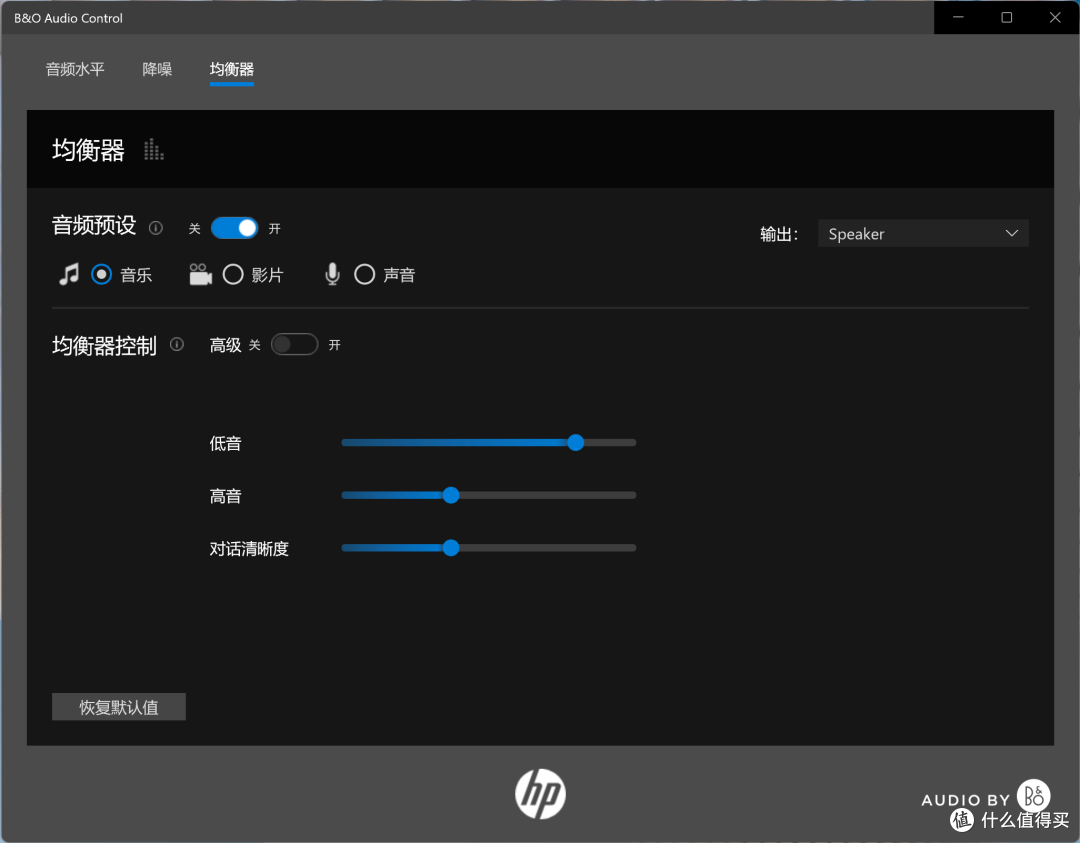This screenshot has width=1080, height=843.
Task: Select the 音乐 radio button
Action: click(x=101, y=275)
